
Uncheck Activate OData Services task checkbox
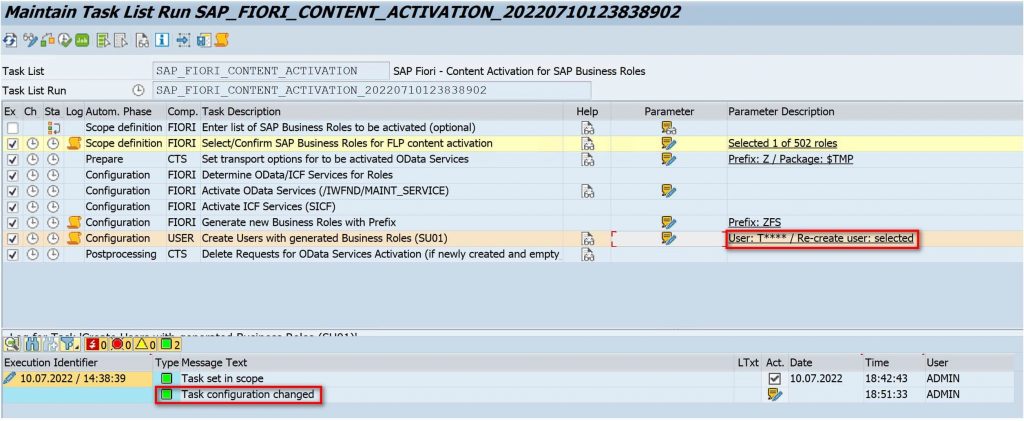[12, 191]
